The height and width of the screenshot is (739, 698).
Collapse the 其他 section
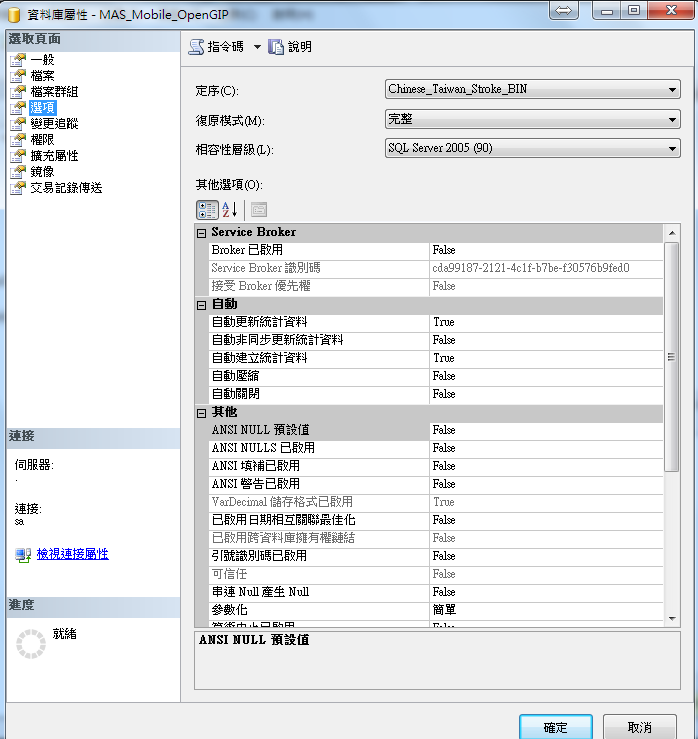coord(201,413)
